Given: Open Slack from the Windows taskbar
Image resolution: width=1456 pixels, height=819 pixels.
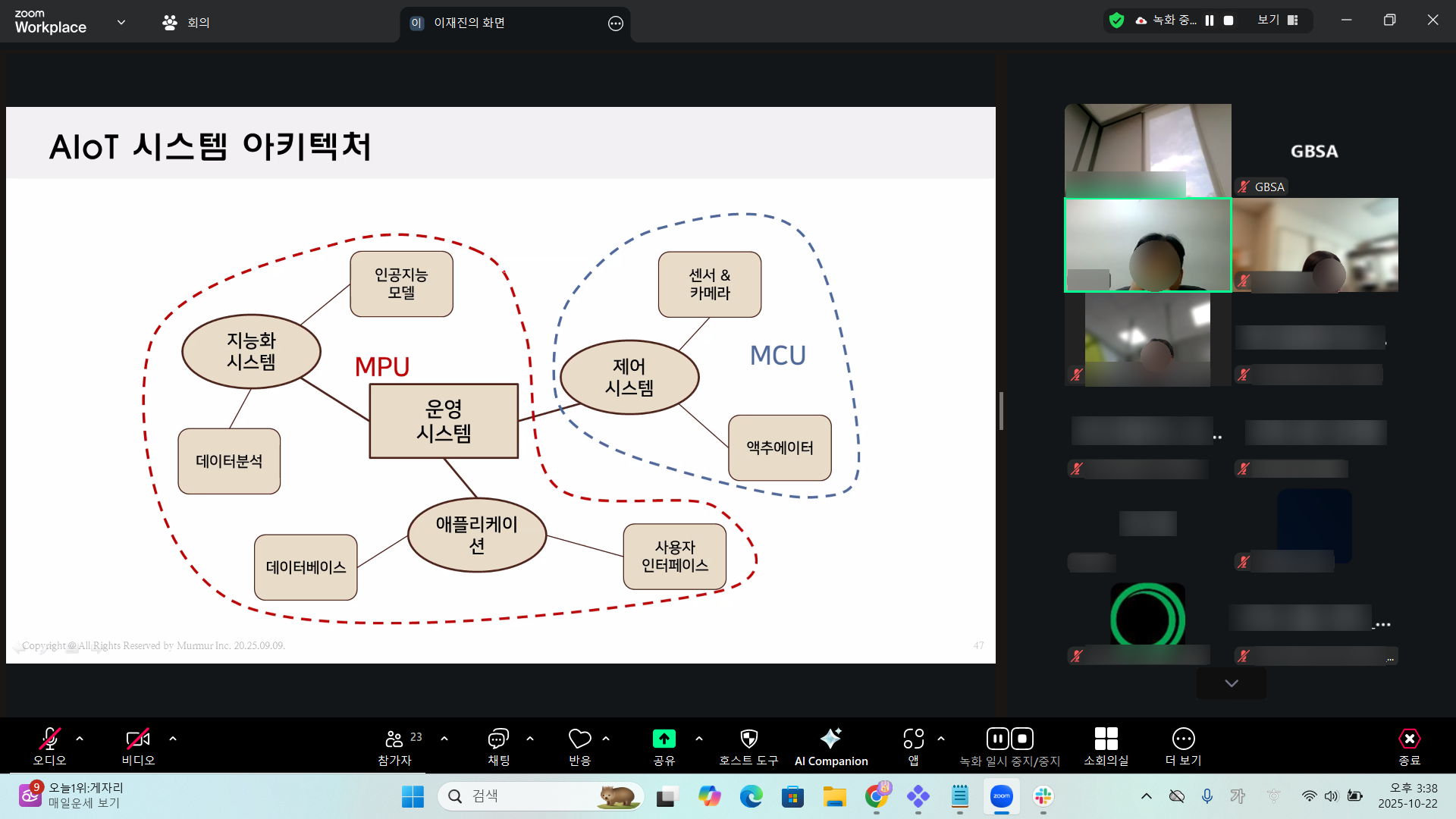Looking at the screenshot, I should click(1043, 797).
